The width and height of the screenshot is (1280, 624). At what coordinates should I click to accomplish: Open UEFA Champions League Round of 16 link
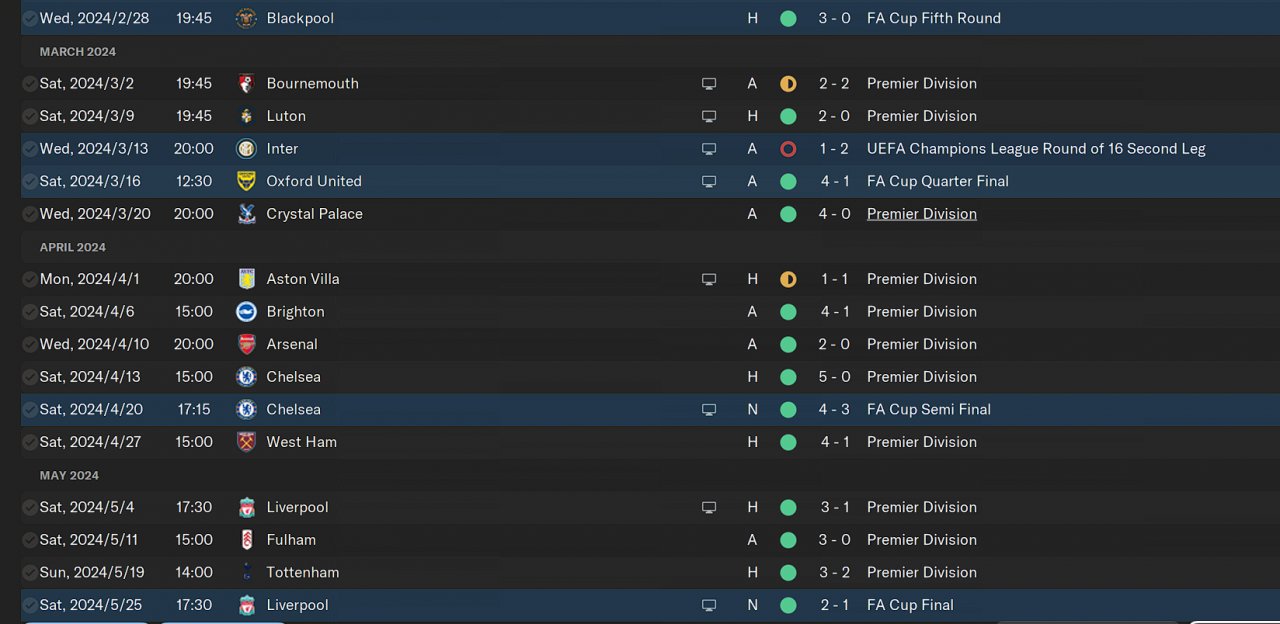tap(1035, 149)
